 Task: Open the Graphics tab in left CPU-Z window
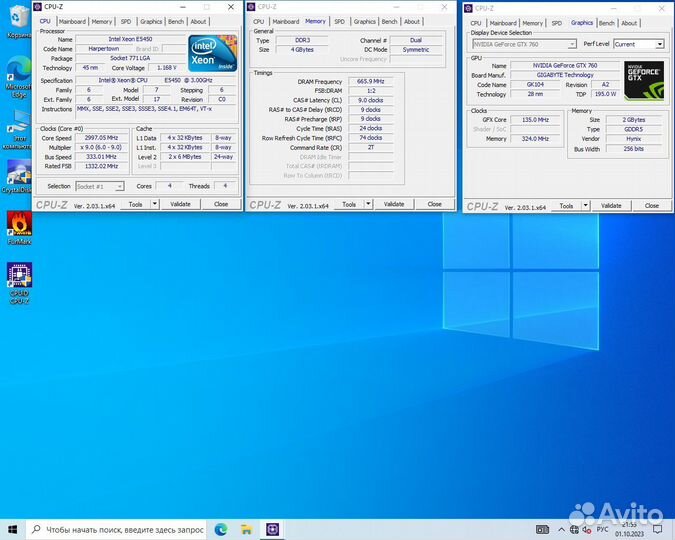tap(151, 22)
